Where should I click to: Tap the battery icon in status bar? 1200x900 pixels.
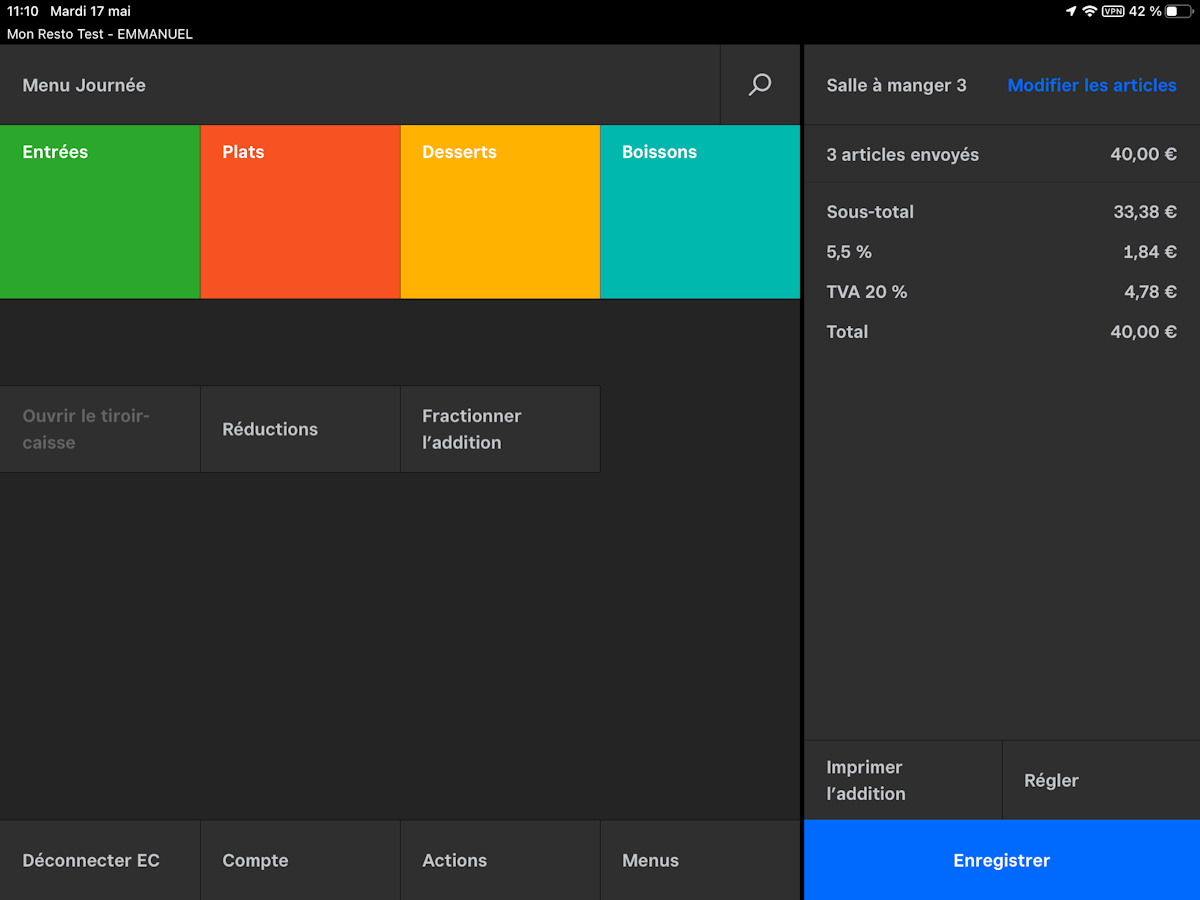tap(1178, 11)
